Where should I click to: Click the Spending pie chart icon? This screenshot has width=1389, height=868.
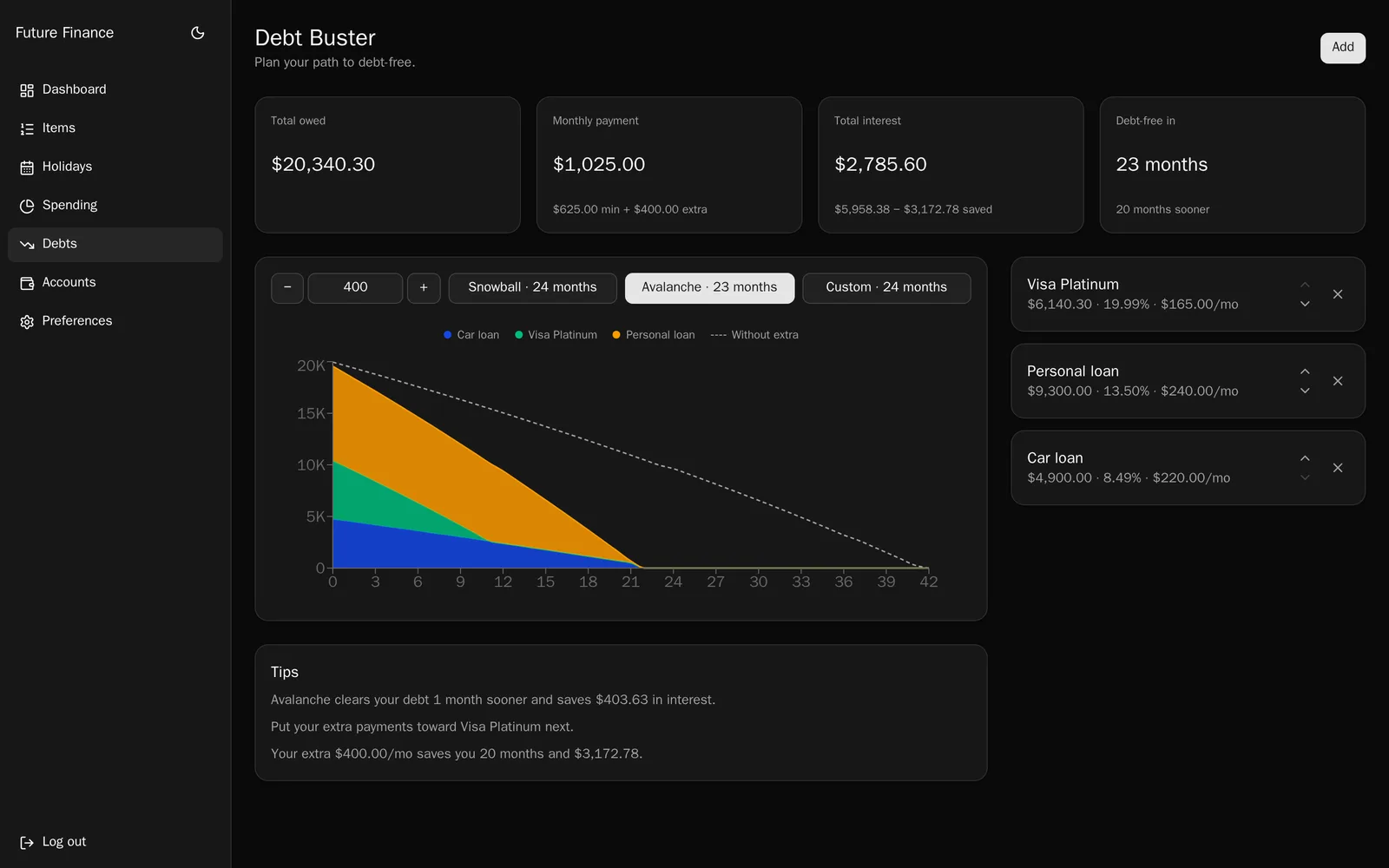27,206
